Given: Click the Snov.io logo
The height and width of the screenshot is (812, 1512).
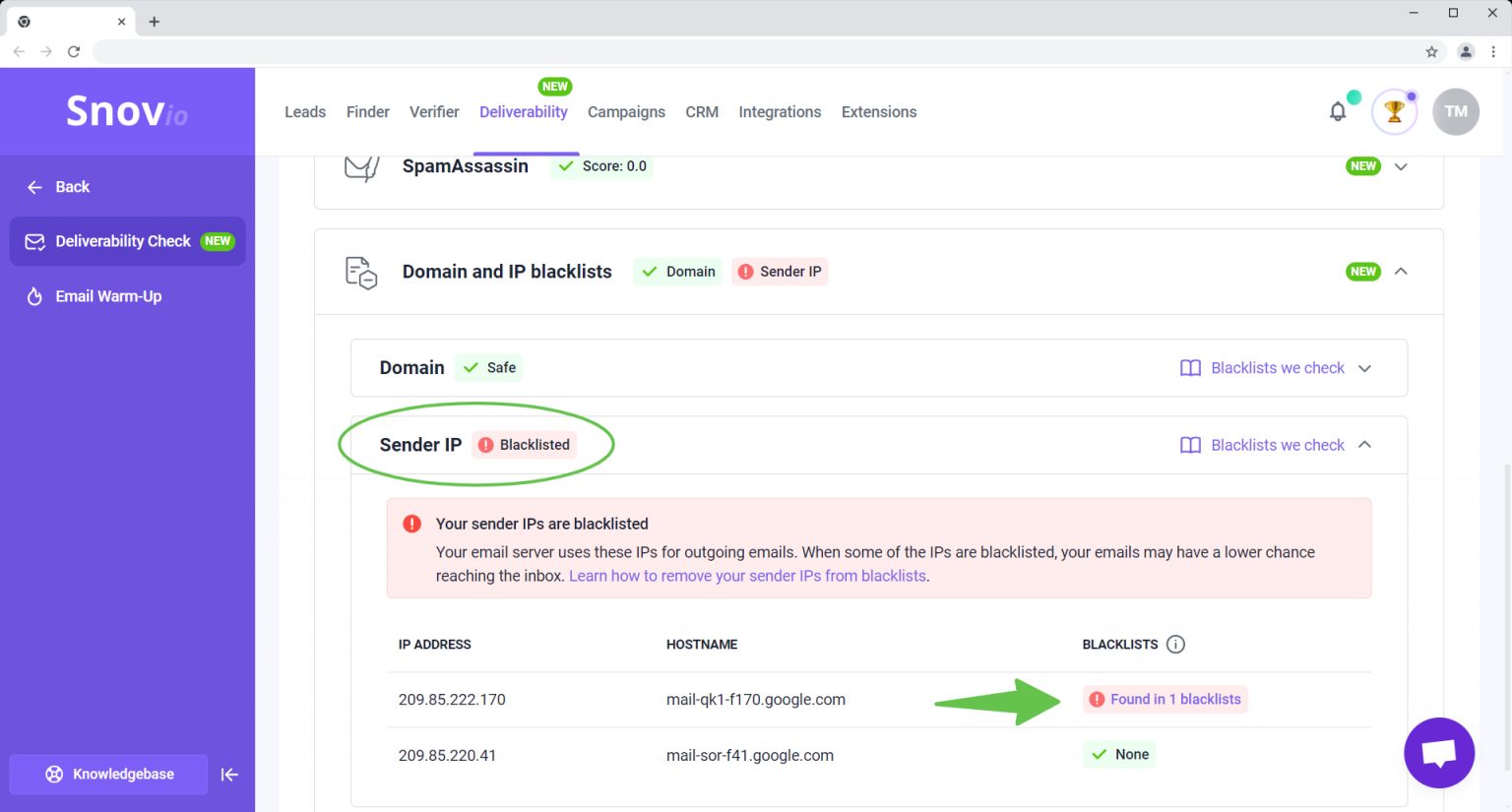Looking at the screenshot, I should [126, 110].
